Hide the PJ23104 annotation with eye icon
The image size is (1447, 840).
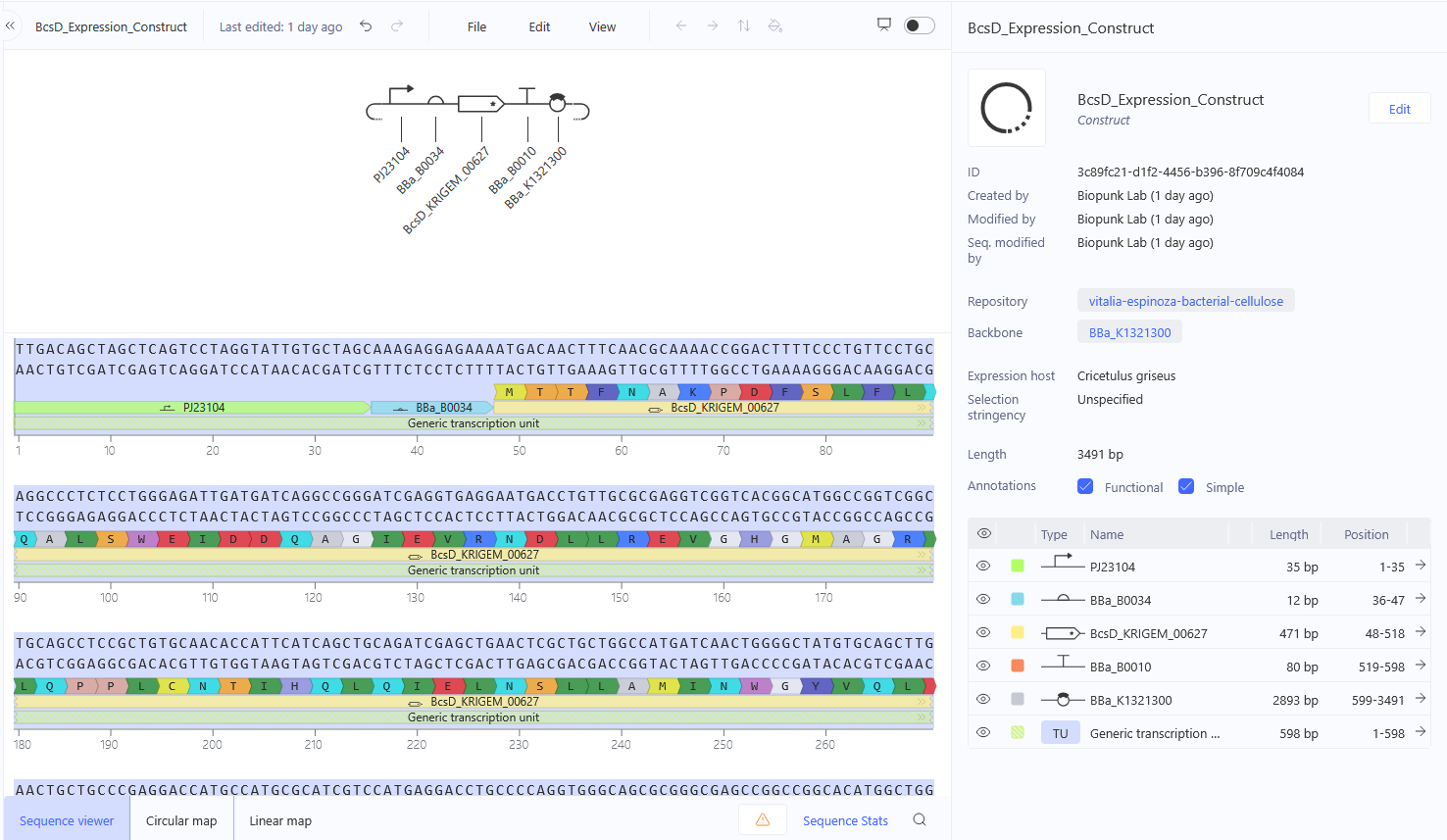(983, 566)
